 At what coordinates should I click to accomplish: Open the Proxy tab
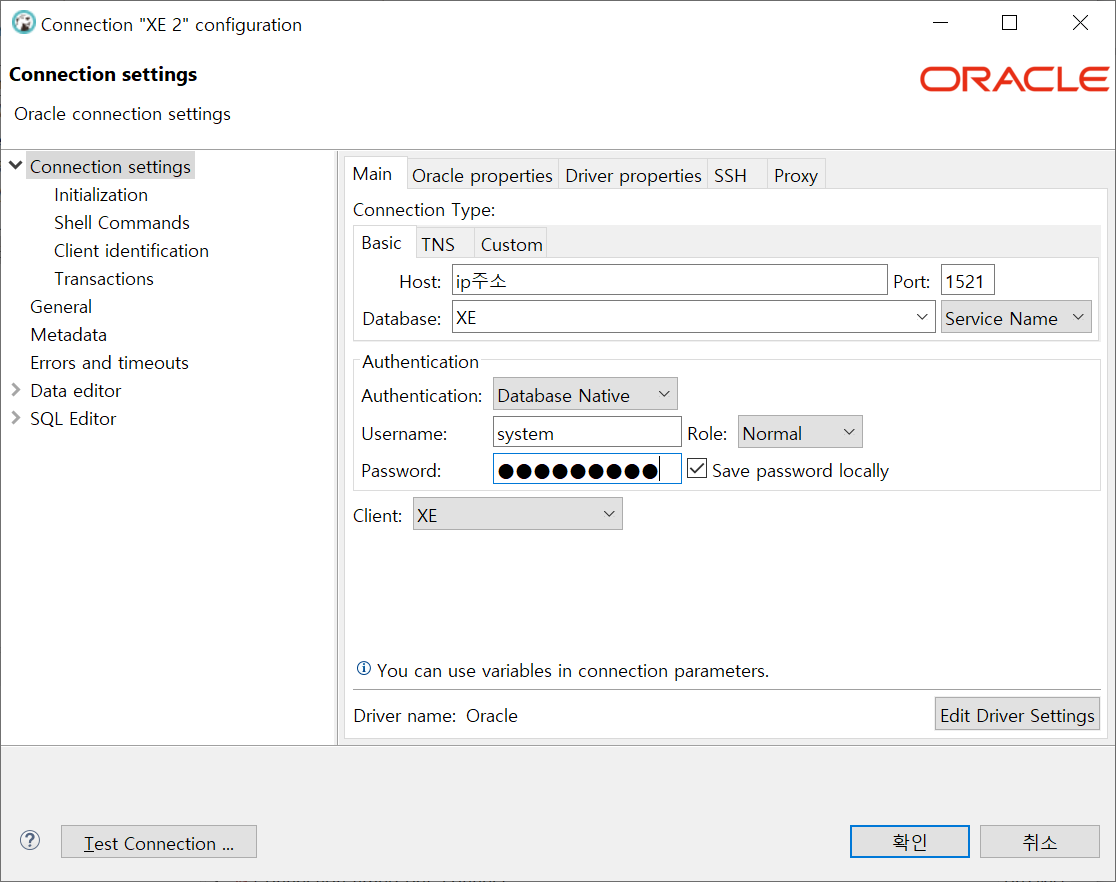[796, 175]
